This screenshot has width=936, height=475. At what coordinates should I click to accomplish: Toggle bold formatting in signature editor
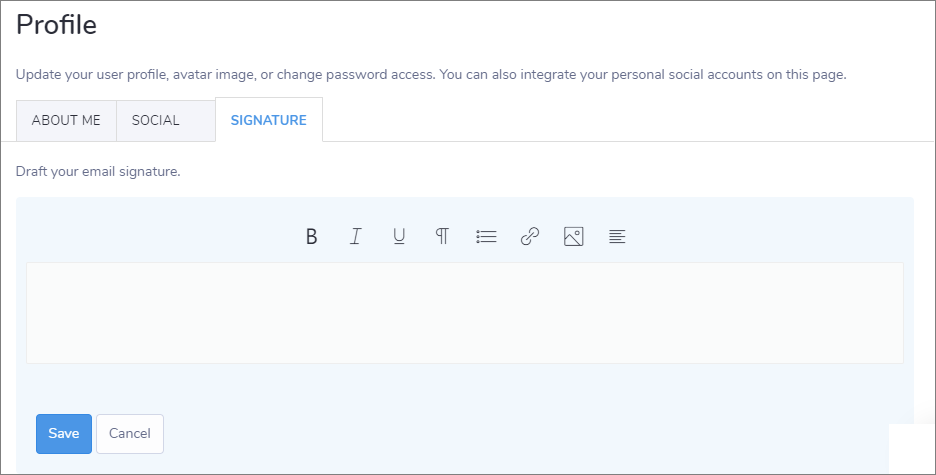[312, 237]
